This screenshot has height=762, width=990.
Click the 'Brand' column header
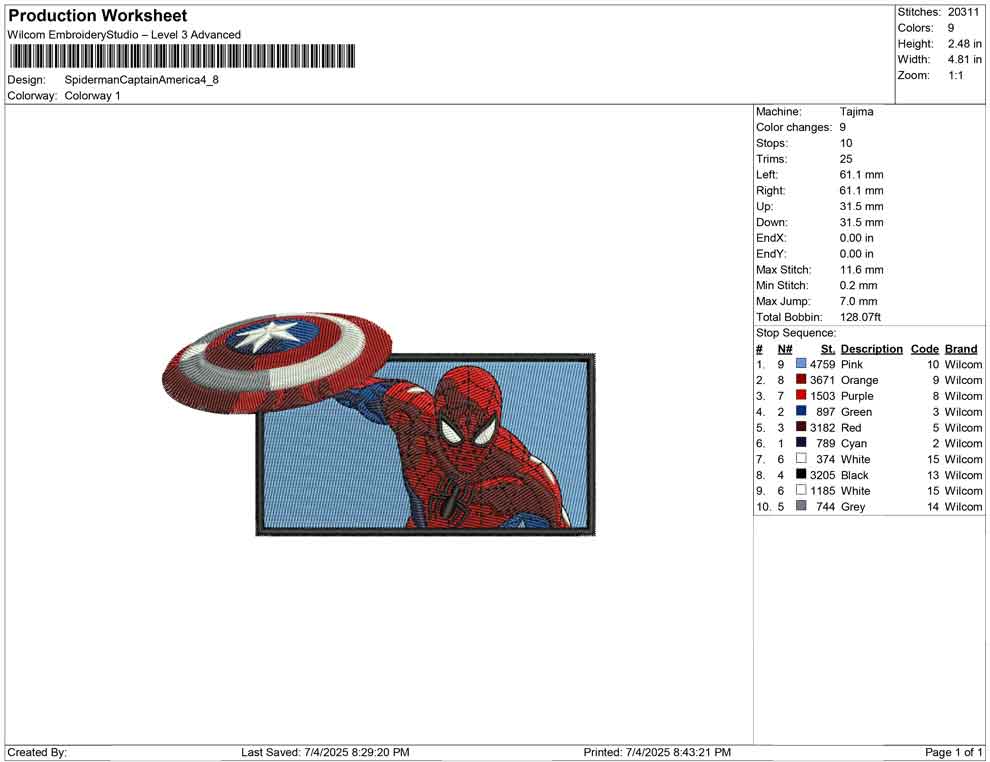coord(960,348)
